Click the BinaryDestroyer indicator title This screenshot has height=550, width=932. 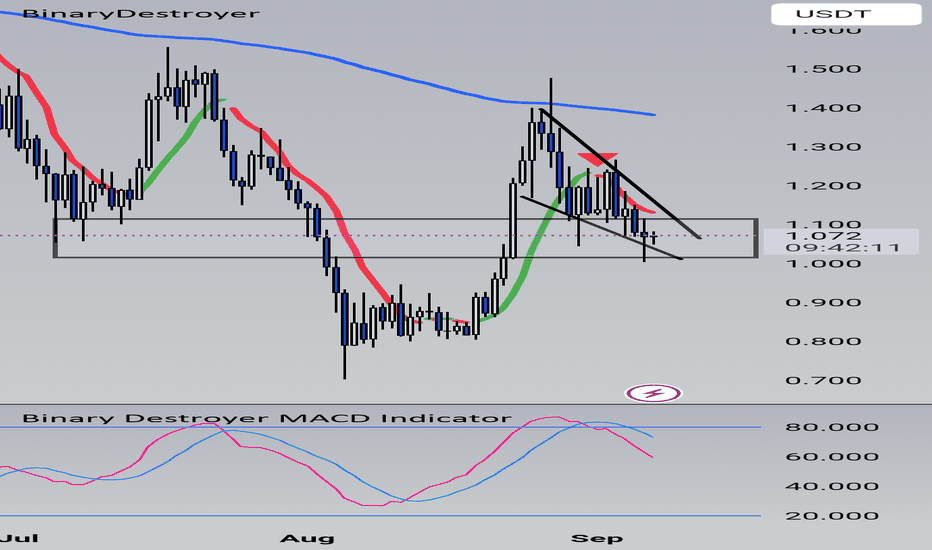click(141, 13)
